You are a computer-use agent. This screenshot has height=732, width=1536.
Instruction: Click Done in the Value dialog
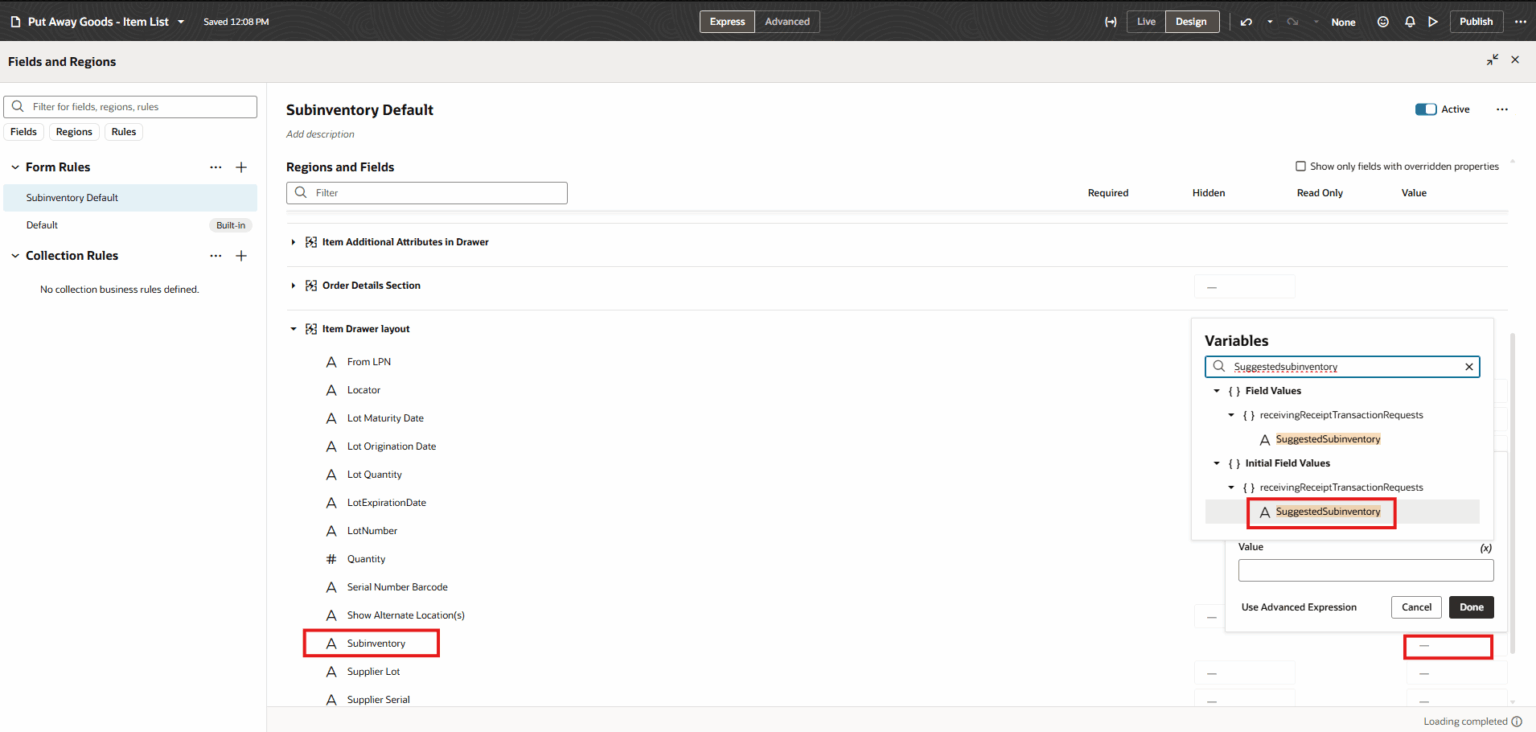[x=1471, y=607]
